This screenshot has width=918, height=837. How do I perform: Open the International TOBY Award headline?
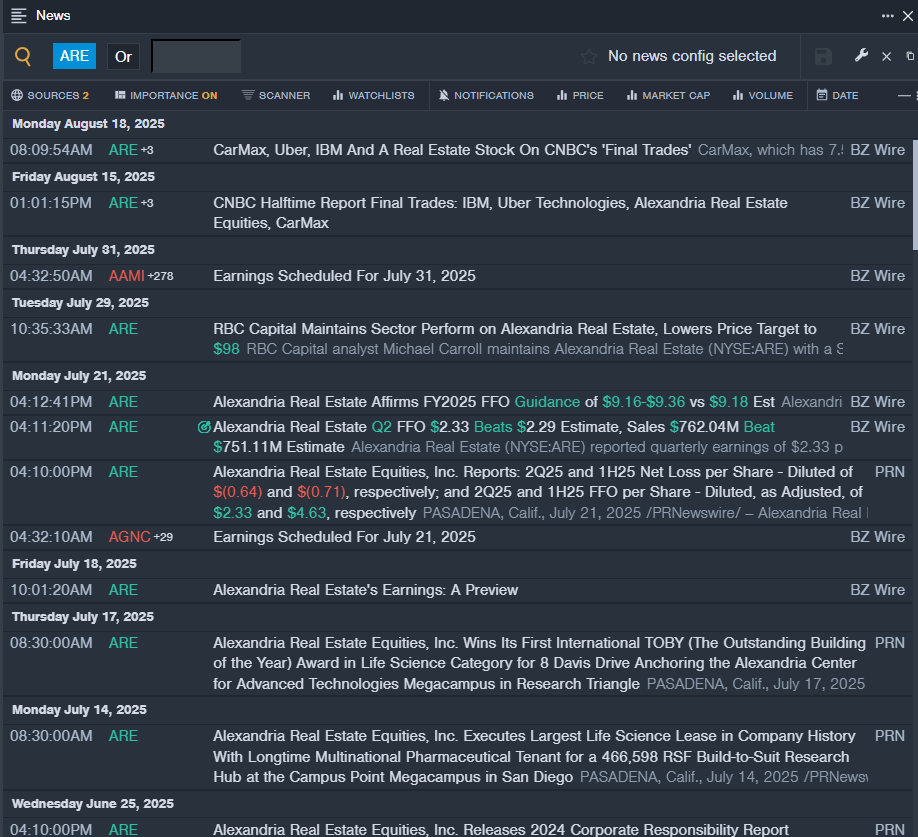(539, 663)
